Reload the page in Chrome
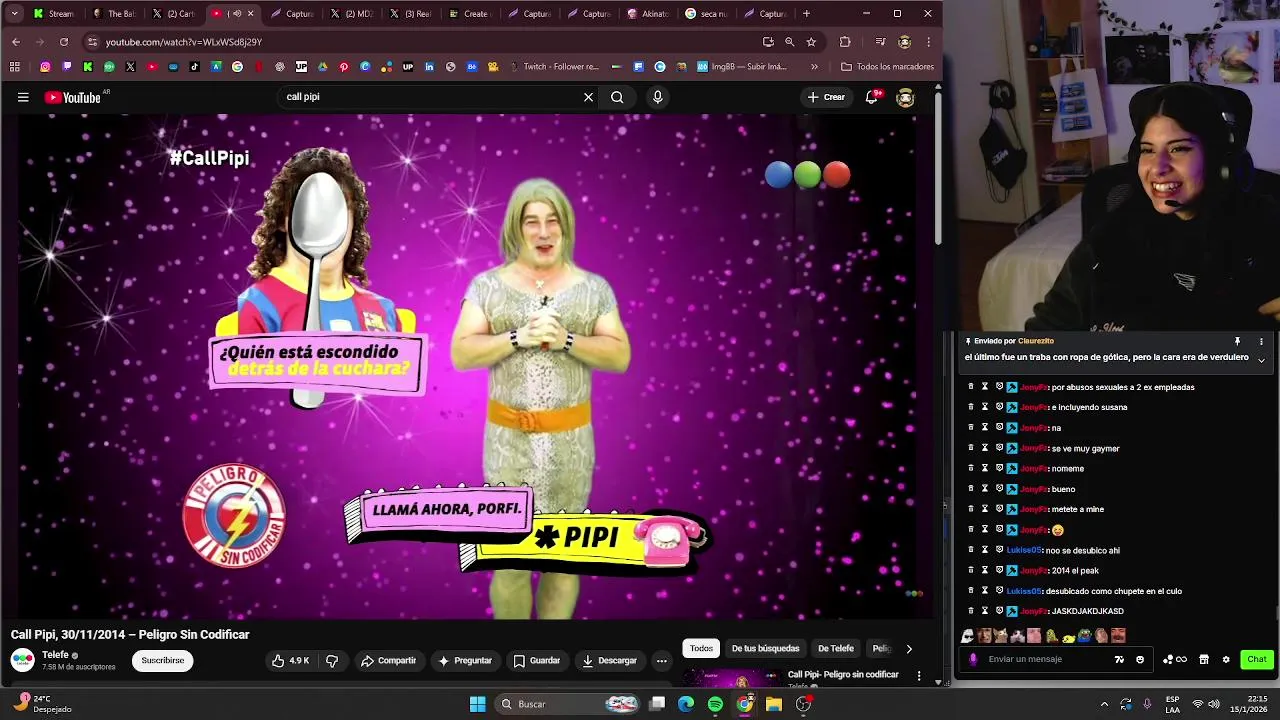This screenshot has height=720, width=1280. 64,42
